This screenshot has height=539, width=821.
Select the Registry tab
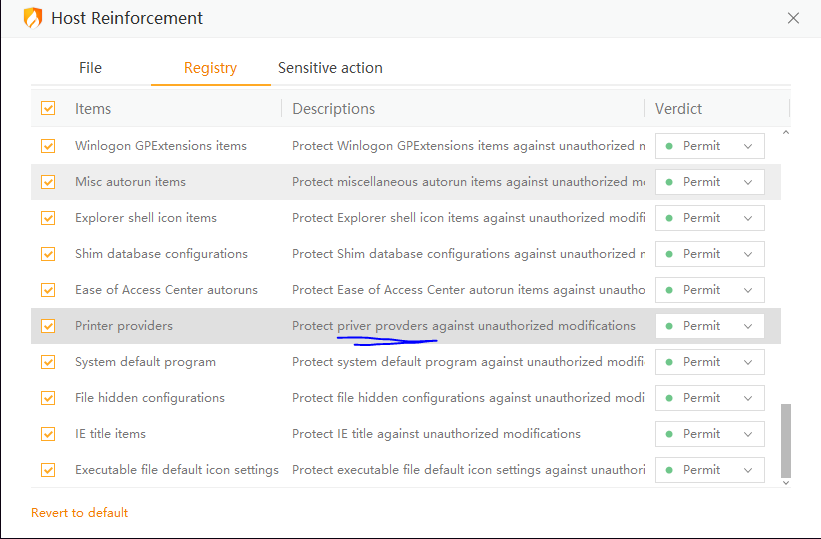210,68
